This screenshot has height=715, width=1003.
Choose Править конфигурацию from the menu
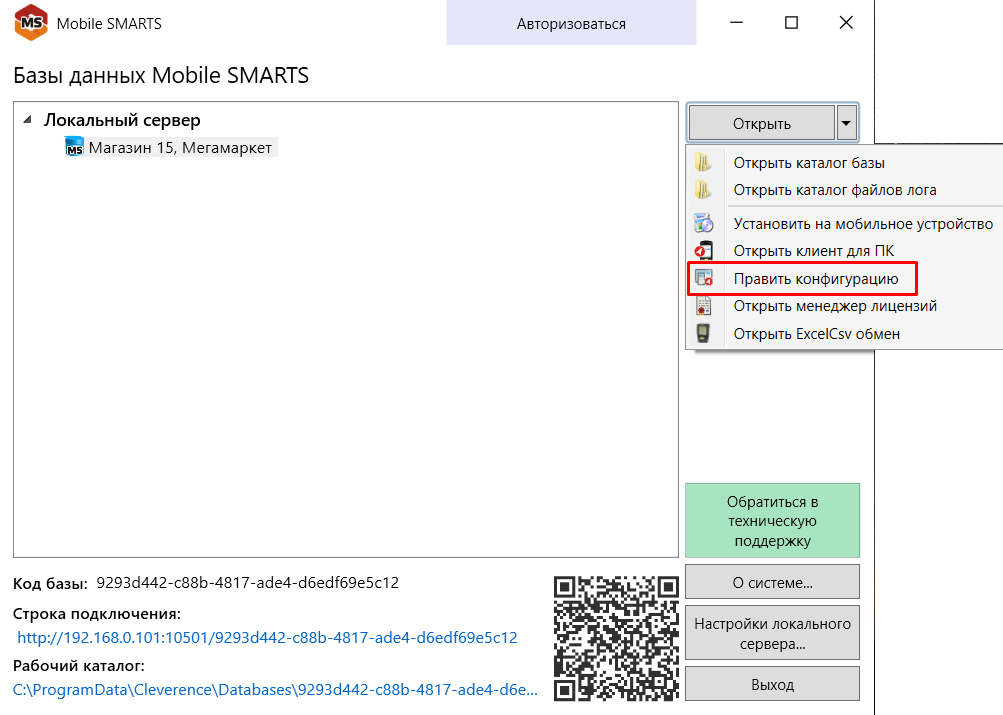(816, 279)
